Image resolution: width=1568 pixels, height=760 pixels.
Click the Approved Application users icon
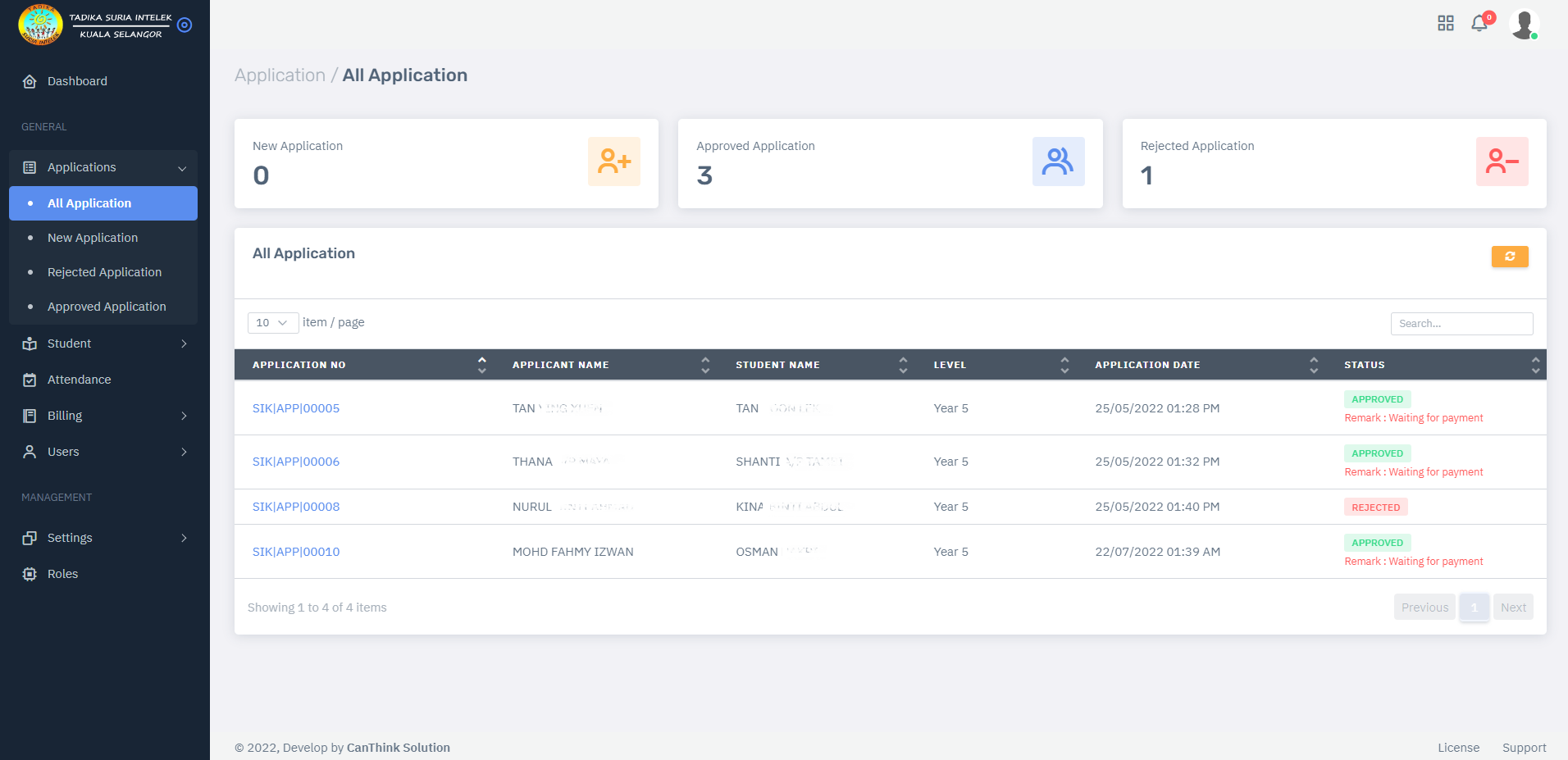pos(1058,162)
